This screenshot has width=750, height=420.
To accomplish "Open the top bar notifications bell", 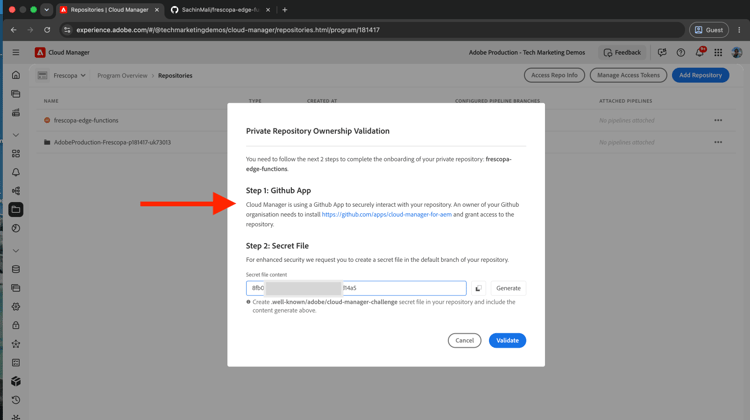I will pyautogui.click(x=700, y=52).
